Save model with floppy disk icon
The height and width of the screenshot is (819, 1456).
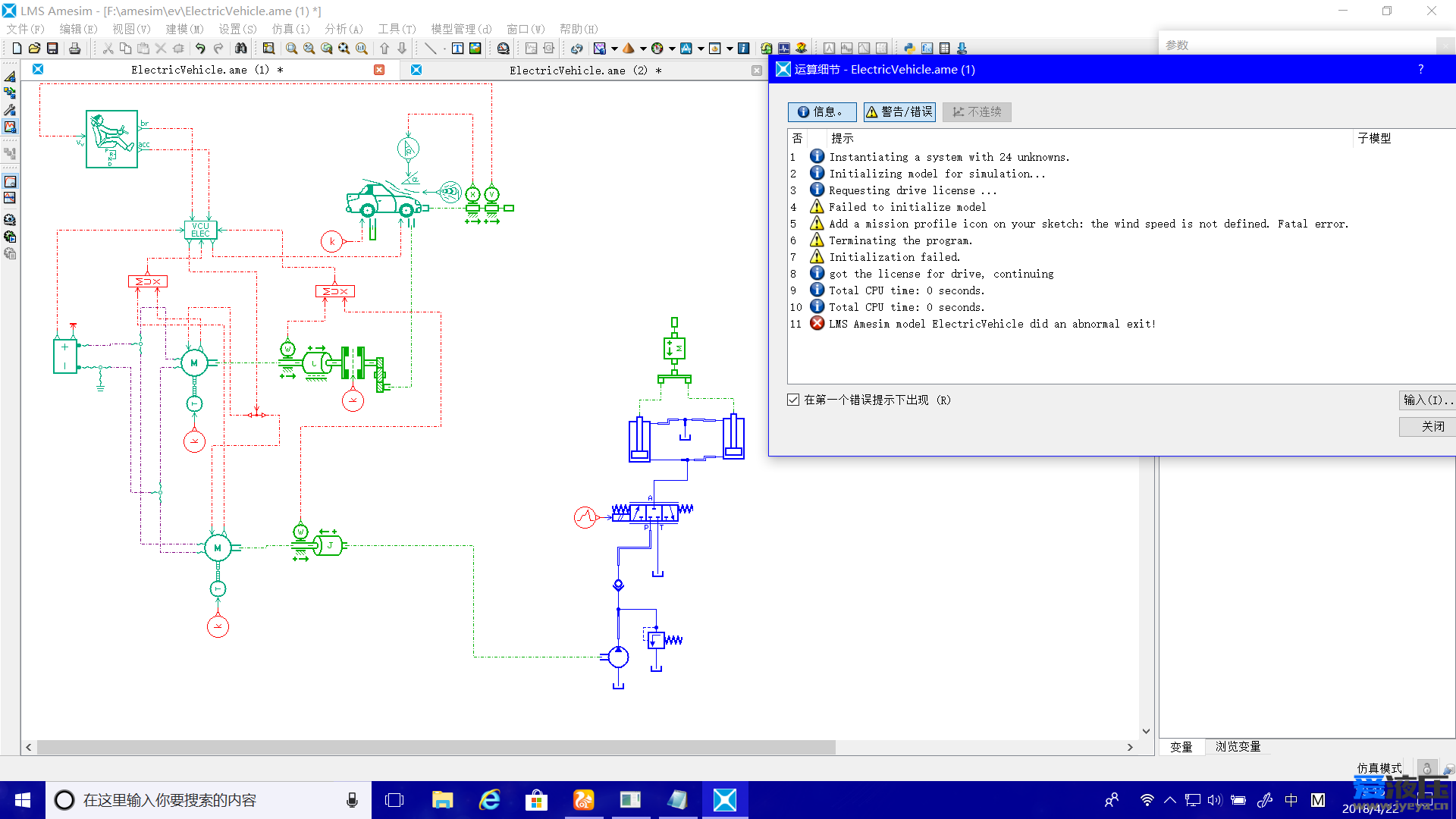coord(52,49)
